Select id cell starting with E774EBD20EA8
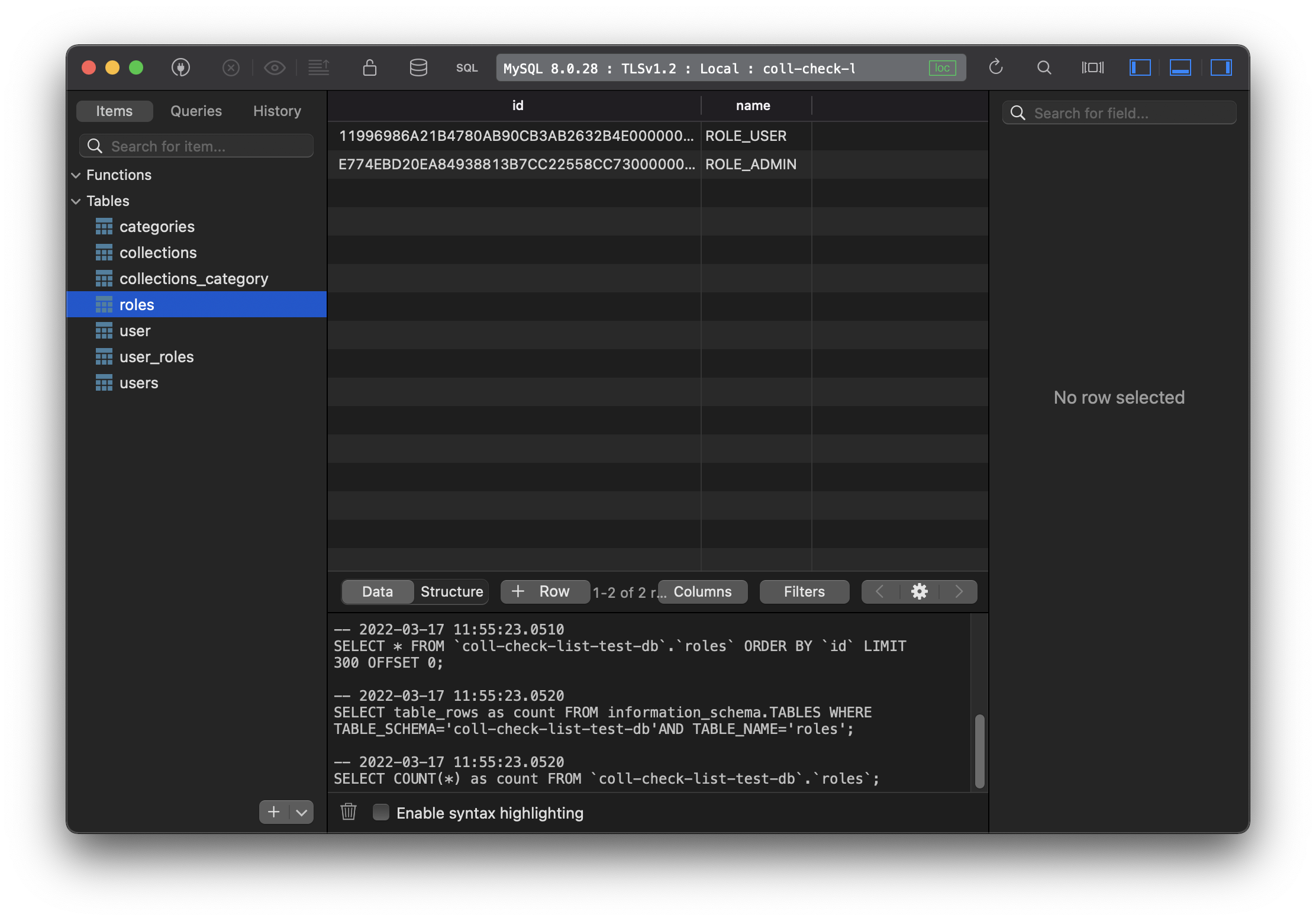Viewport: 1316px width, 921px height. (x=515, y=165)
